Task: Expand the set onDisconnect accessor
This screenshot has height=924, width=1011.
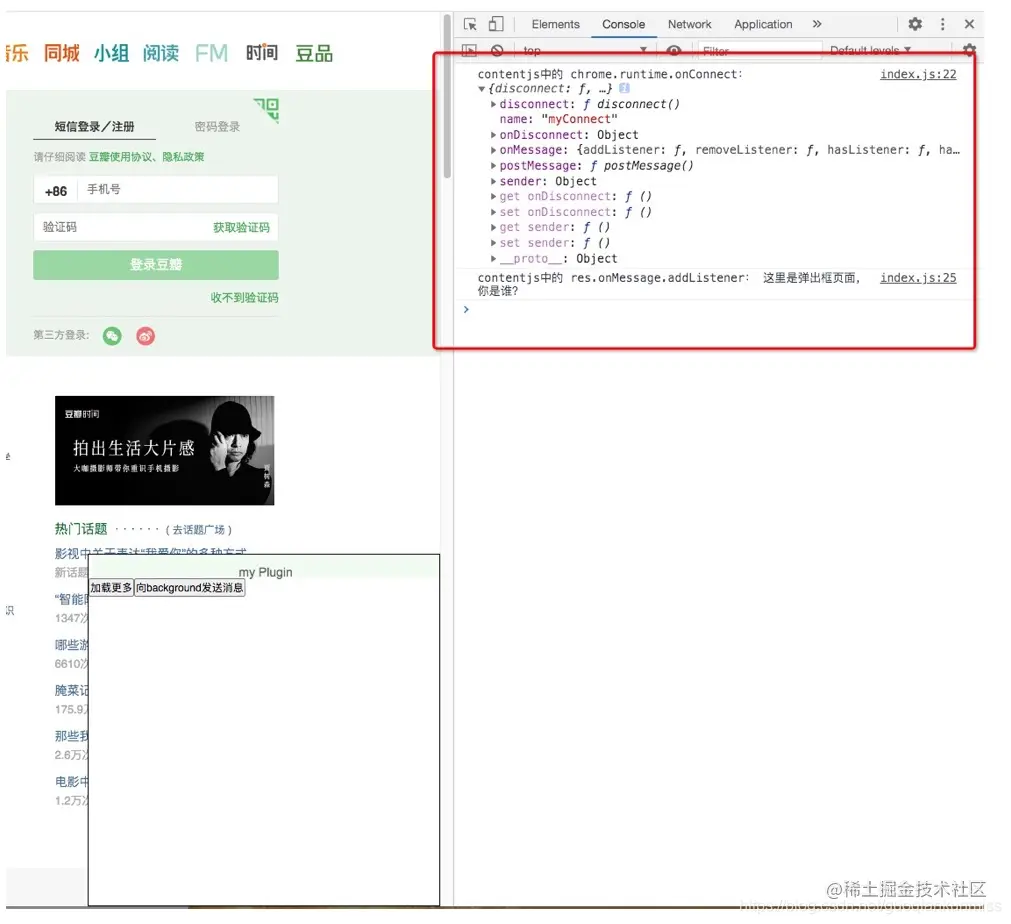Action: click(x=493, y=212)
